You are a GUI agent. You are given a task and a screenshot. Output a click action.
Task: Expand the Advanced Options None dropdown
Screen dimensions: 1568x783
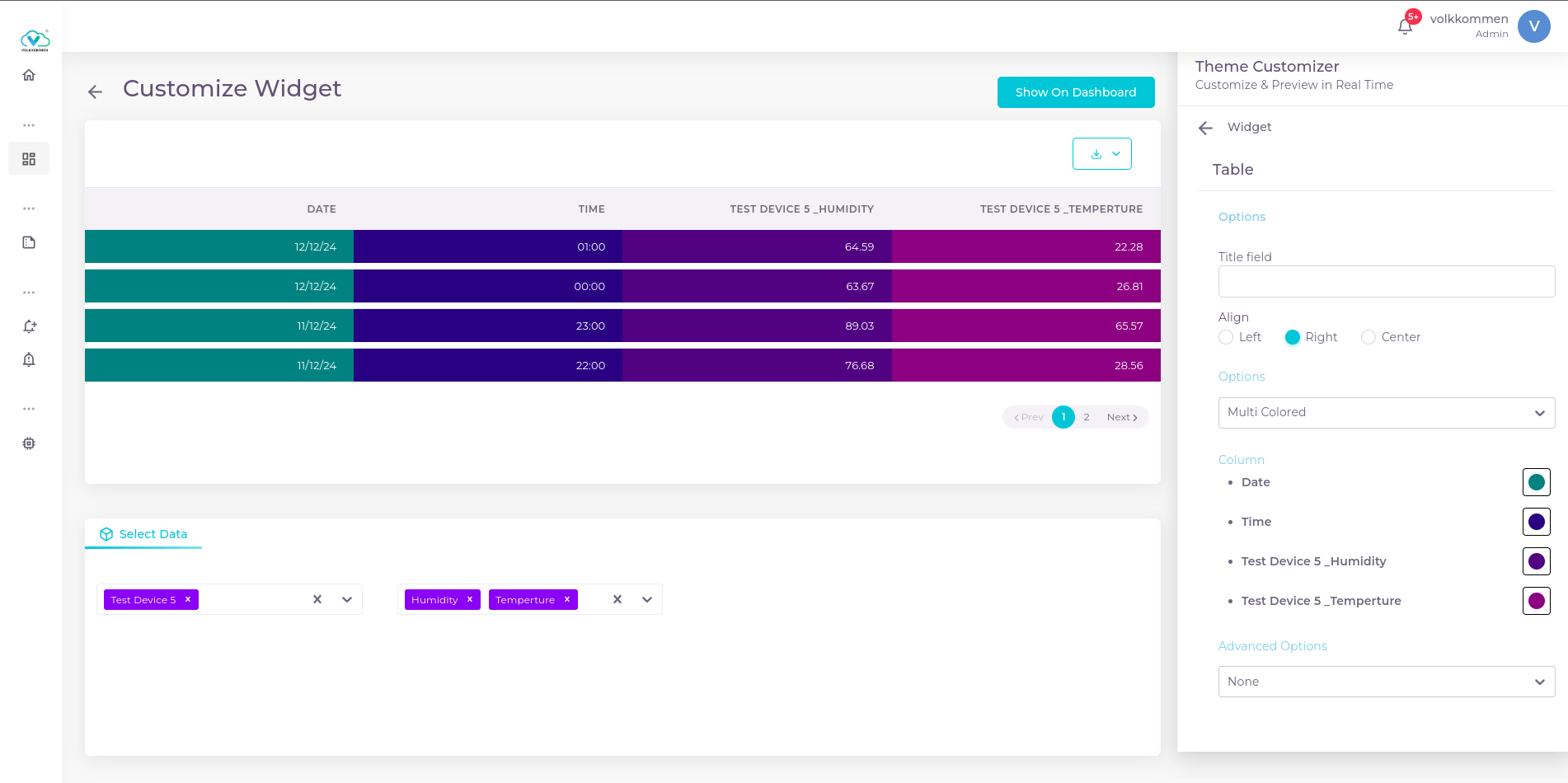pyautogui.click(x=1386, y=682)
